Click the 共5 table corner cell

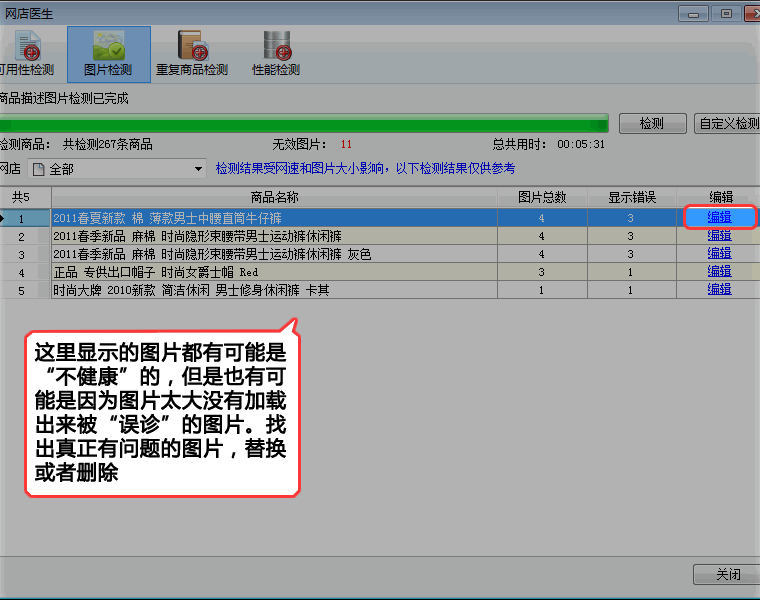[25, 197]
